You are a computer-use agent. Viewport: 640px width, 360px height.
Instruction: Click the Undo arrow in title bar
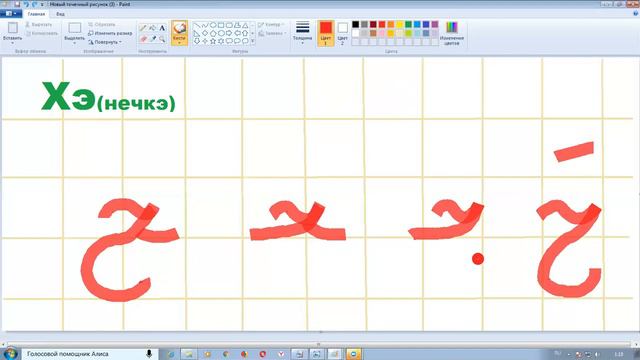pyautogui.click(x=26, y=4)
